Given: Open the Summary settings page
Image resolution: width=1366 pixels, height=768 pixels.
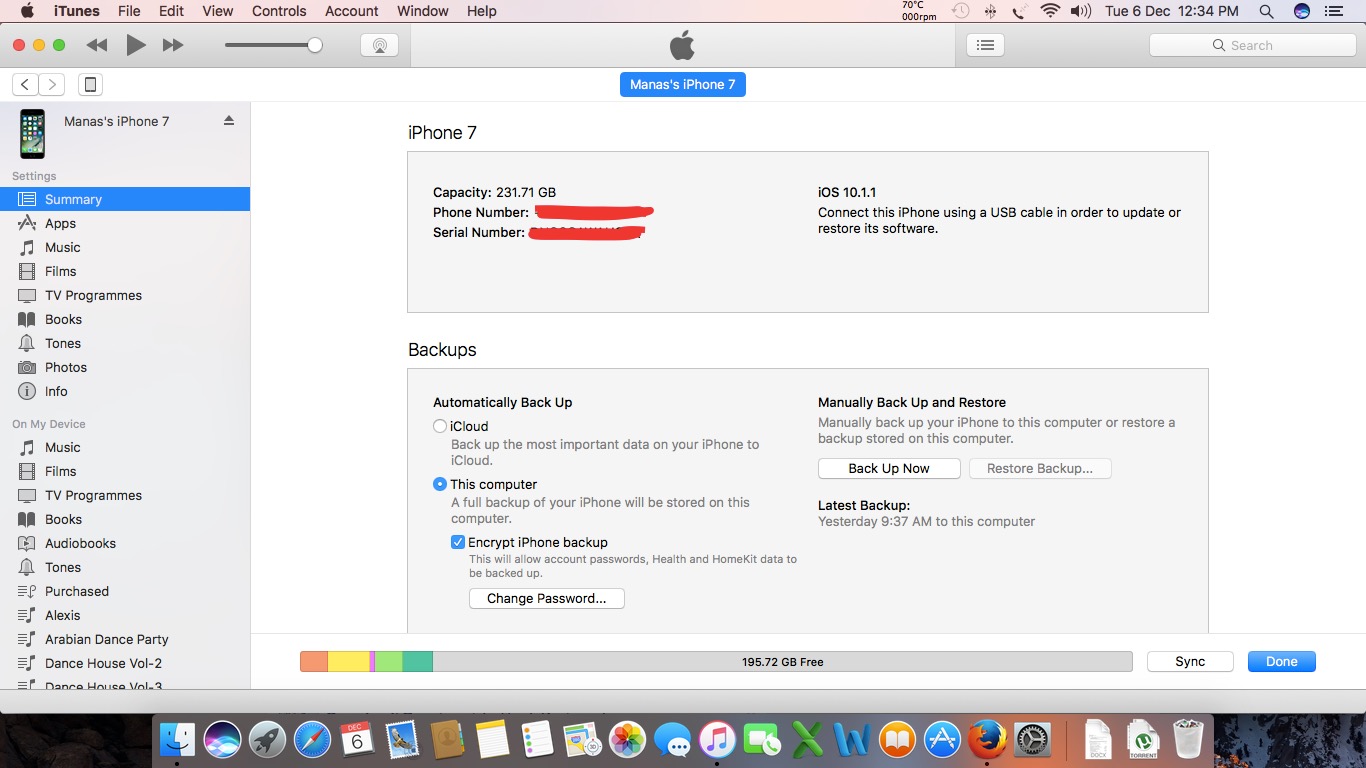Looking at the screenshot, I should click(125, 199).
